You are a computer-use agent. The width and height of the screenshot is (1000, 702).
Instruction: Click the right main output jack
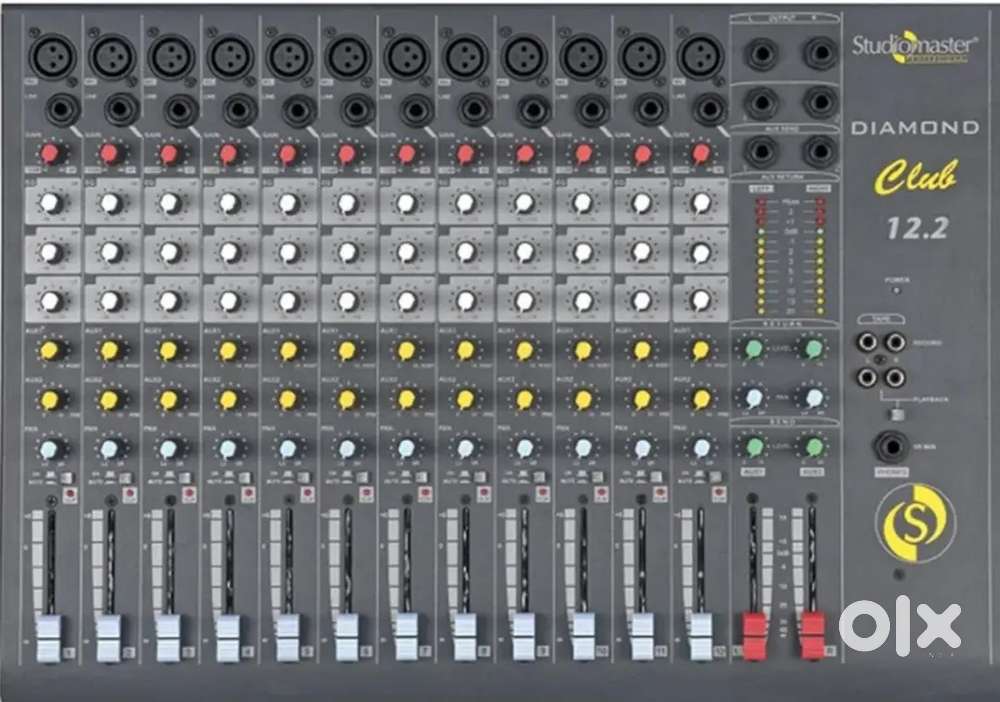click(x=820, y=53)
